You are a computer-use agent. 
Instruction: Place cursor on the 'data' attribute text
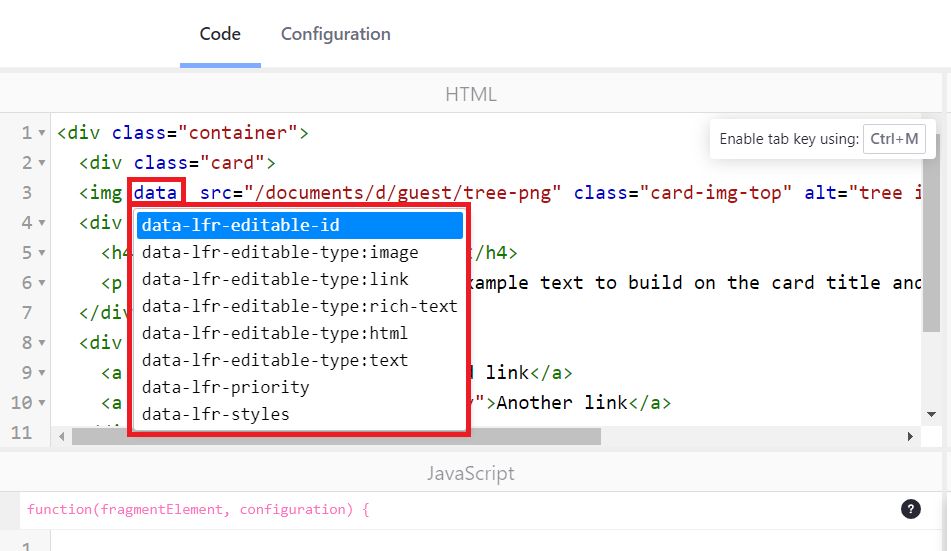(155, 193)
